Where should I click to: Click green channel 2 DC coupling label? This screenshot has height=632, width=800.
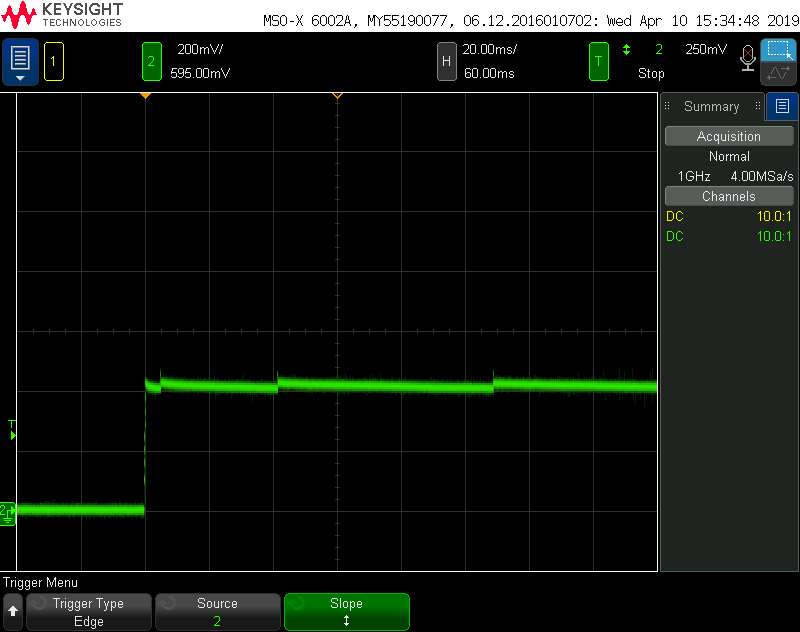674,236
